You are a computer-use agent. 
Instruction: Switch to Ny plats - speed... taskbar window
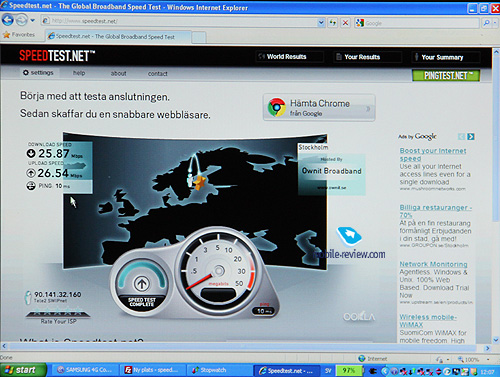pos(153,370)
